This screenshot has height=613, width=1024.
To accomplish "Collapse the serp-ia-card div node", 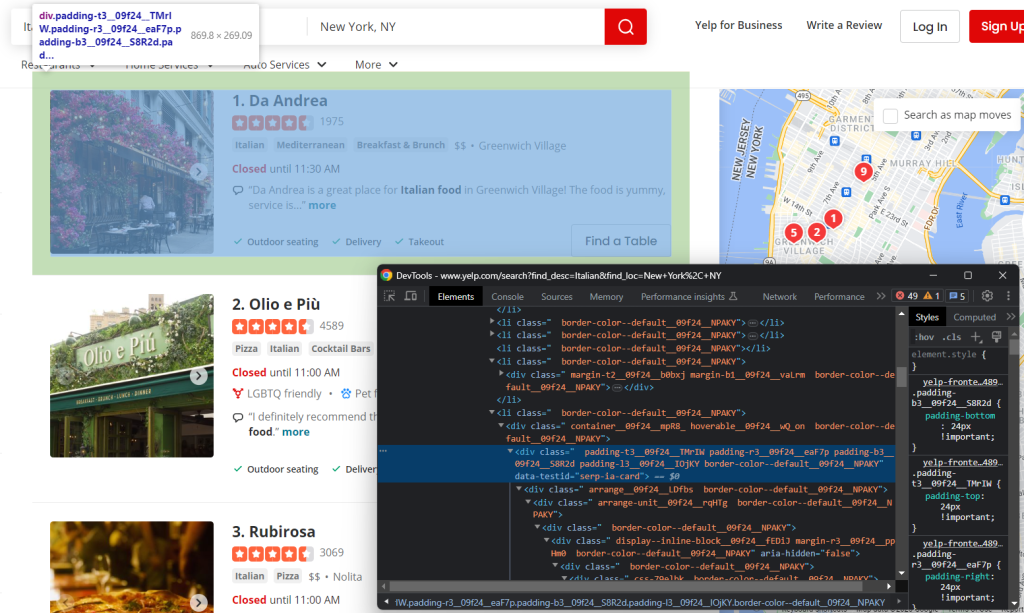I will (x=512, y=451).
